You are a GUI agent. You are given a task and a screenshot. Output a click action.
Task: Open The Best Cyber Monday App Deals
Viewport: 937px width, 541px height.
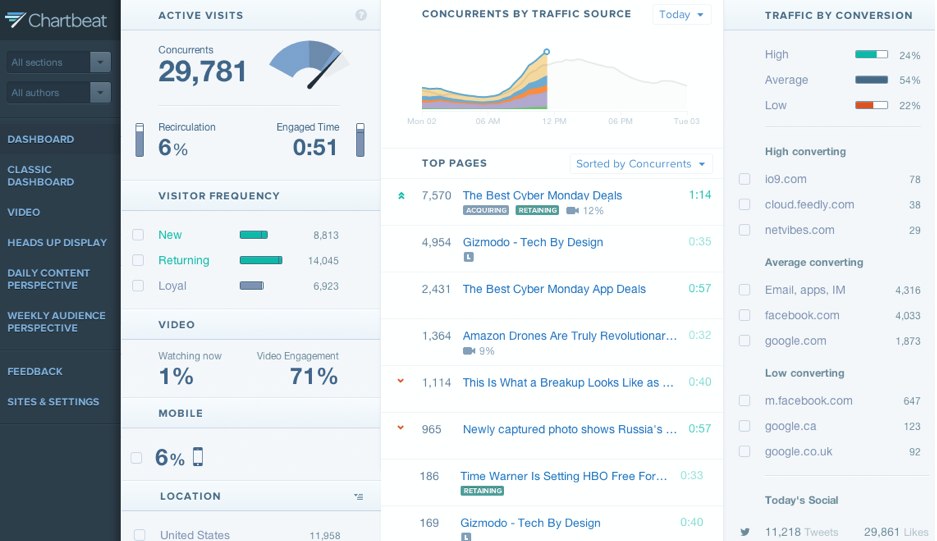pyautogui.click(x=554, y=289)
